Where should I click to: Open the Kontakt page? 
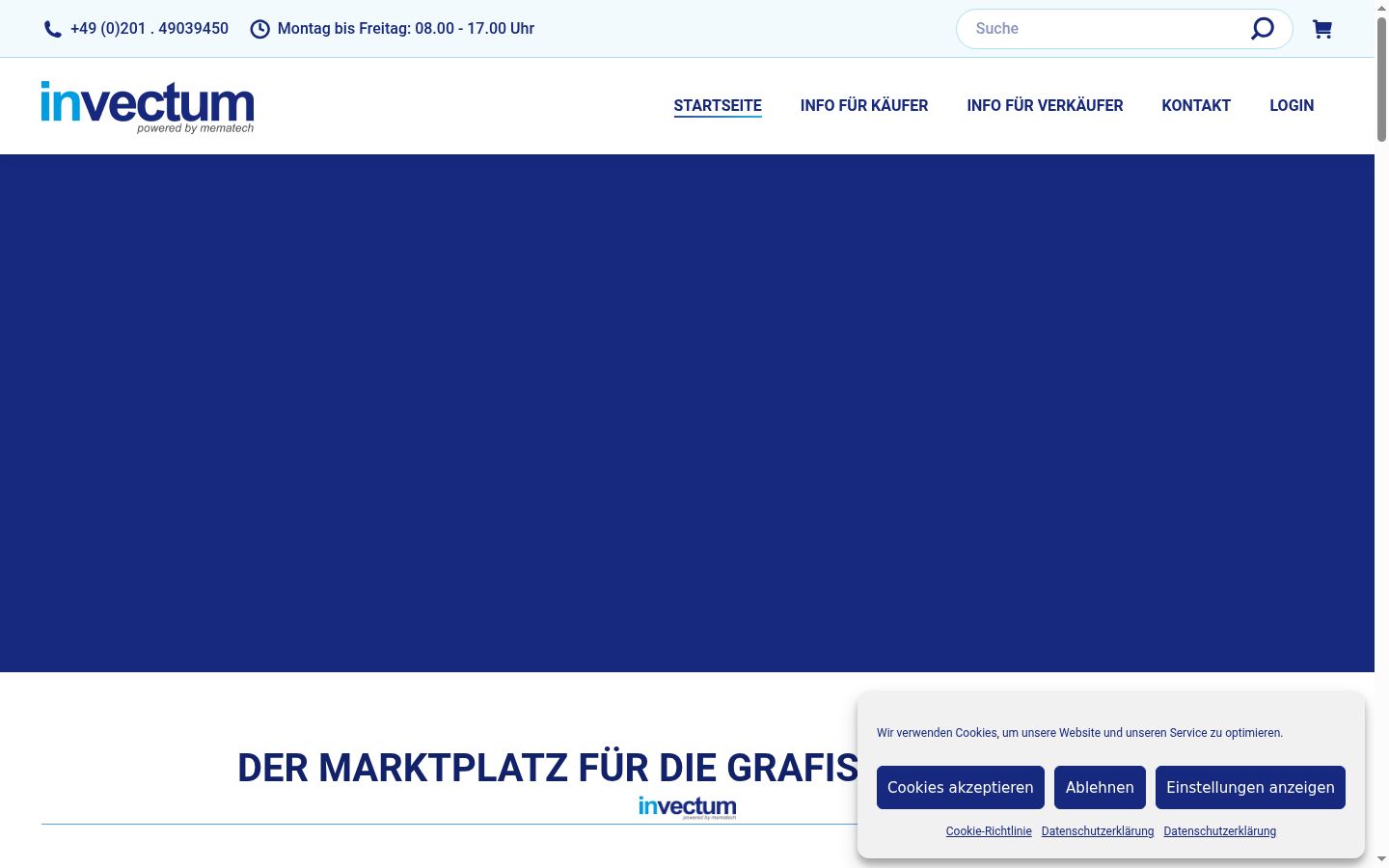pyautogui.click(x=1196, y=106)
